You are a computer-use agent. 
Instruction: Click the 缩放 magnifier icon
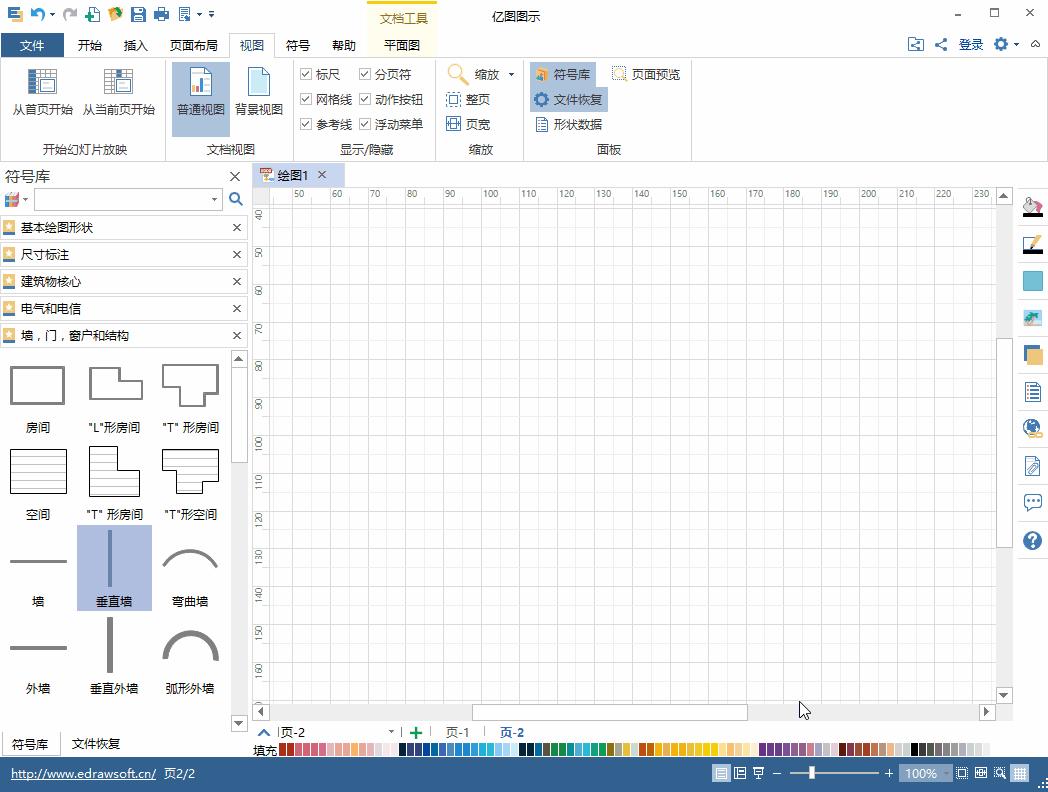click(458, 74)
